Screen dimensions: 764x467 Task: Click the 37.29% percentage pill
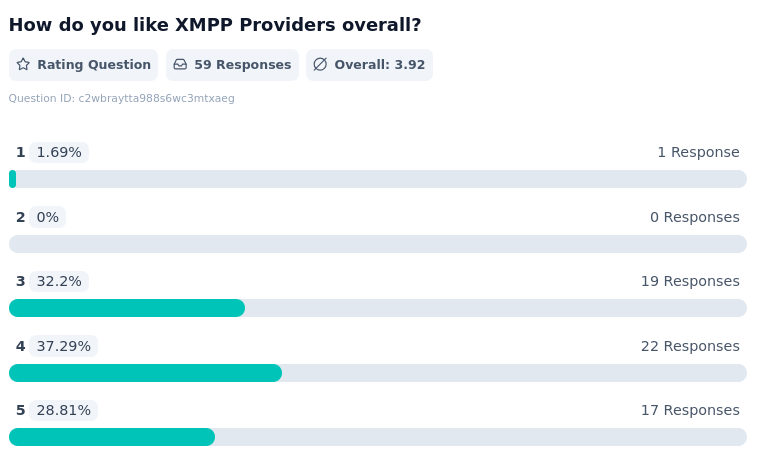tap(63, 346)
